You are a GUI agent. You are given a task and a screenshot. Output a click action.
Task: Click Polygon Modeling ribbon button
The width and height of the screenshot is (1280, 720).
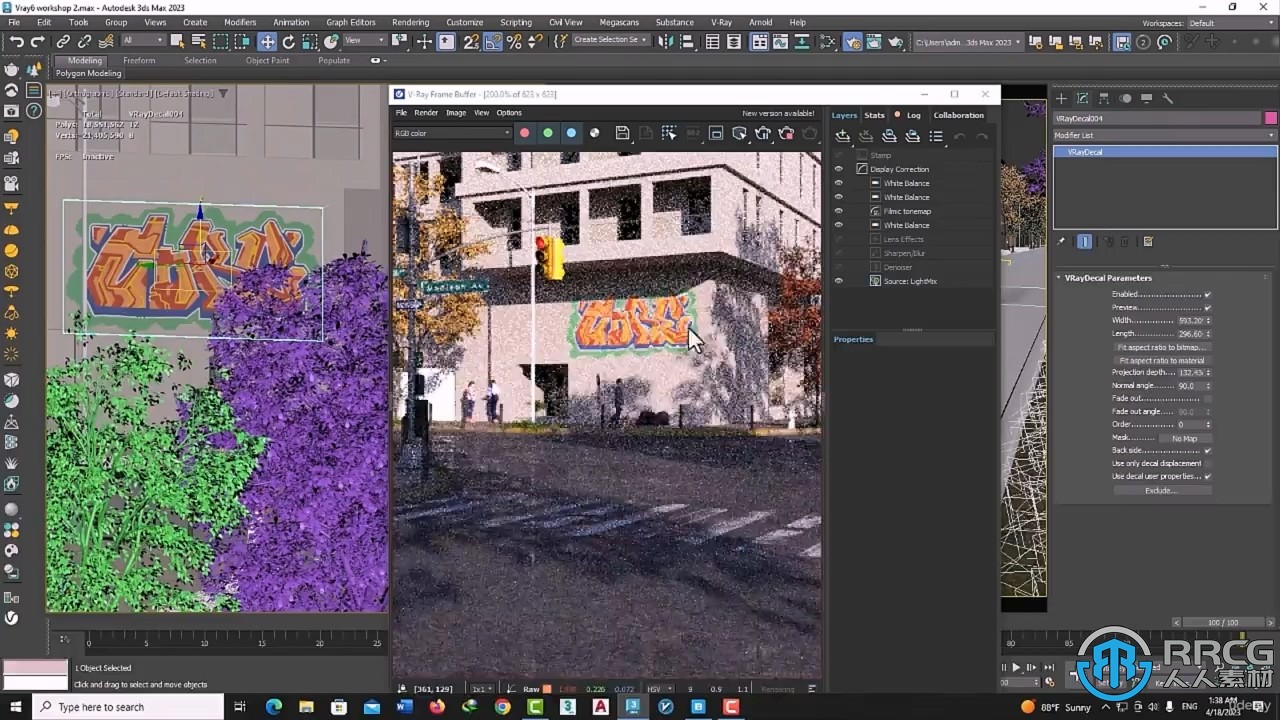[88, 73]
